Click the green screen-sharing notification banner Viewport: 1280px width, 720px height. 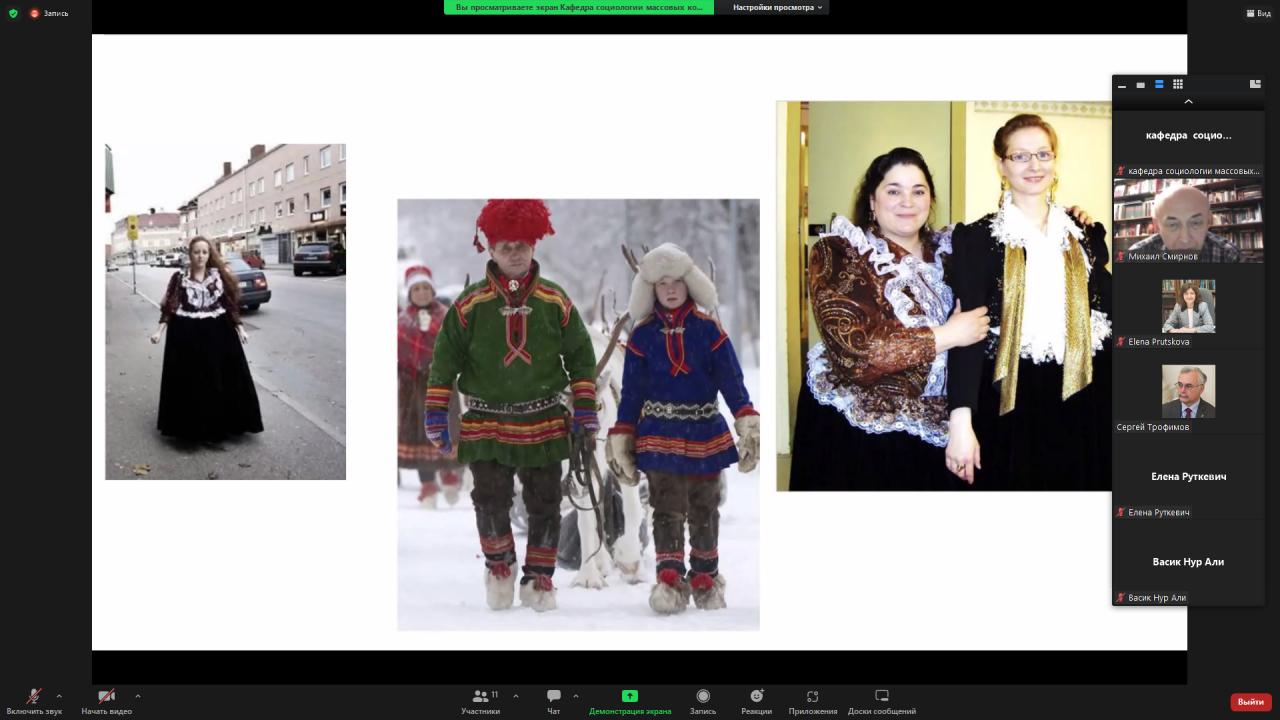[578, 7]
